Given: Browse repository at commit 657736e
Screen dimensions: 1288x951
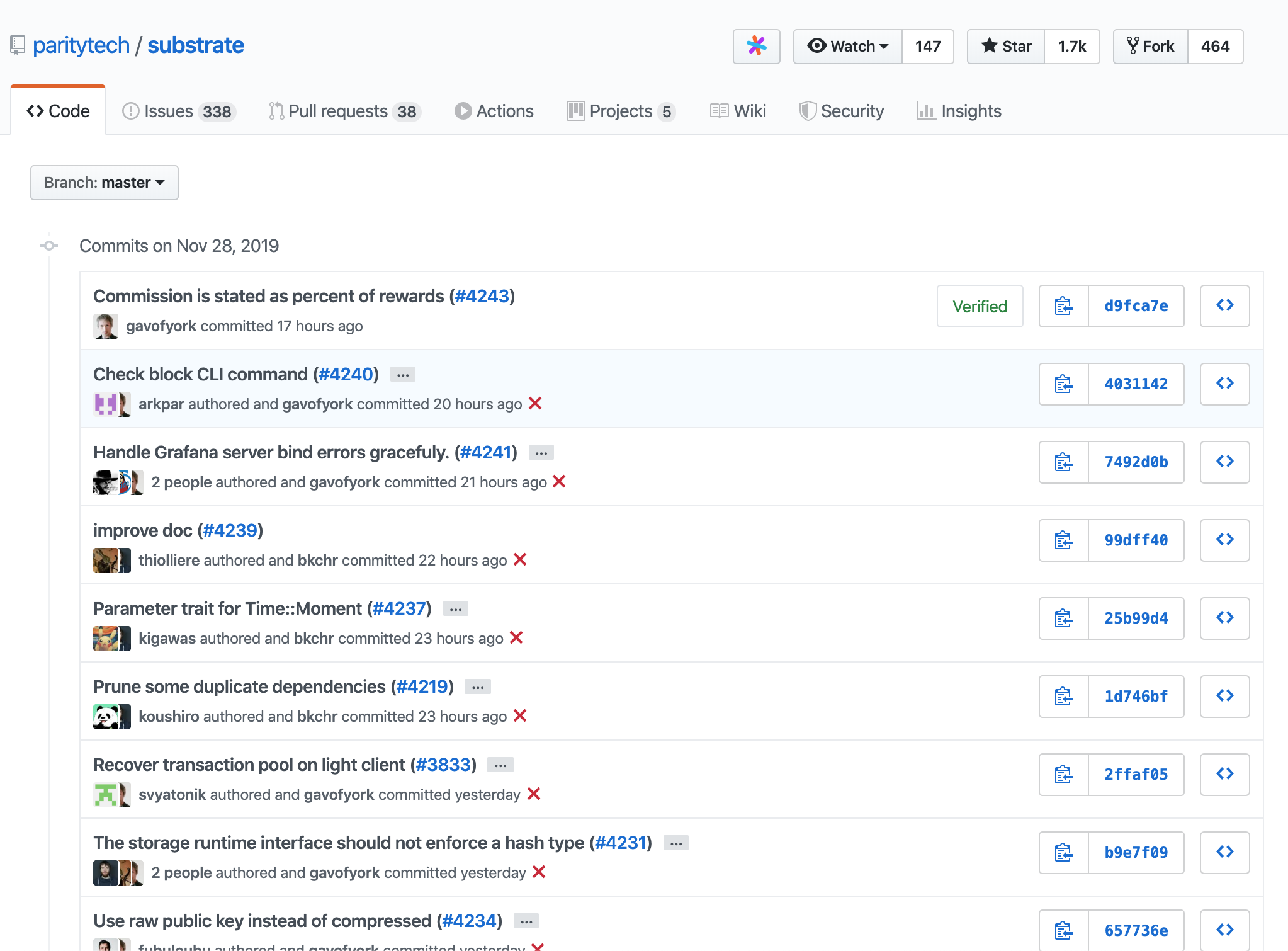Looking at the screenshot, I should [x=1224, y=930].
